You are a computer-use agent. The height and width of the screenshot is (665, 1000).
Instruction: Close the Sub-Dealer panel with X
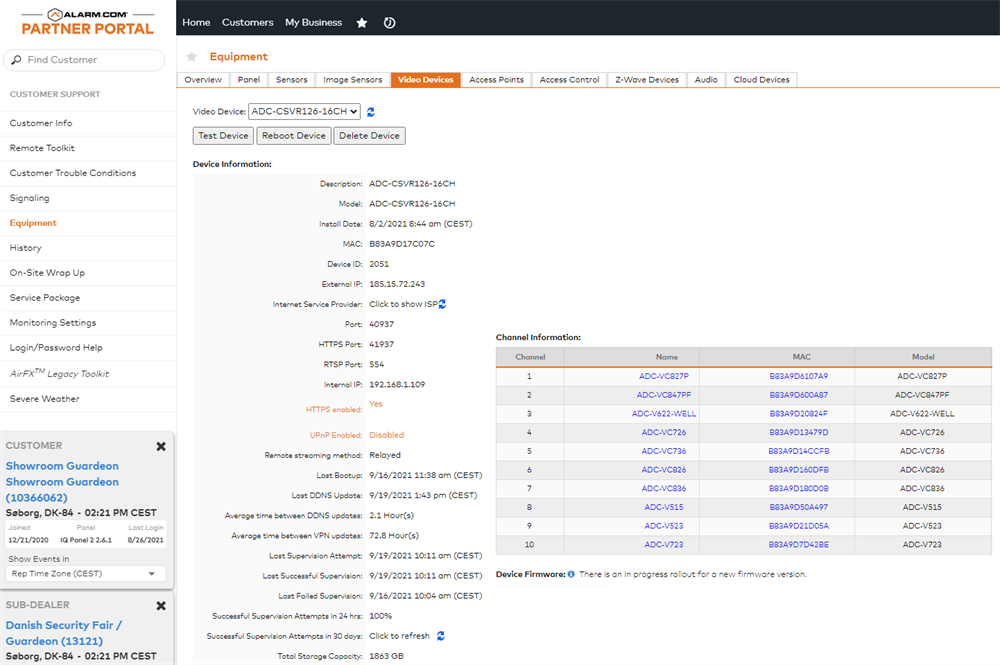161,606
